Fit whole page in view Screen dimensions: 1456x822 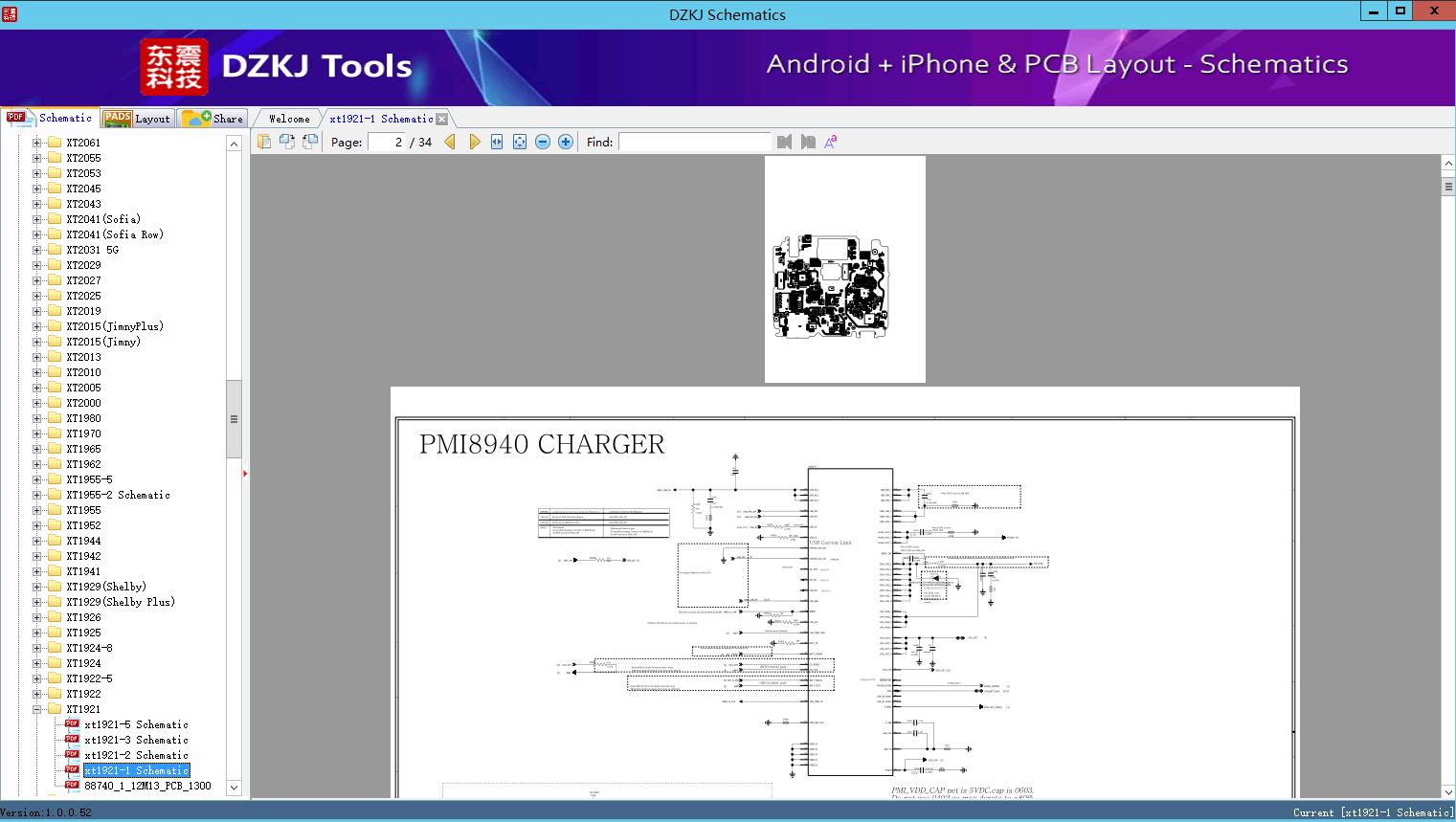tap(520, 142)
